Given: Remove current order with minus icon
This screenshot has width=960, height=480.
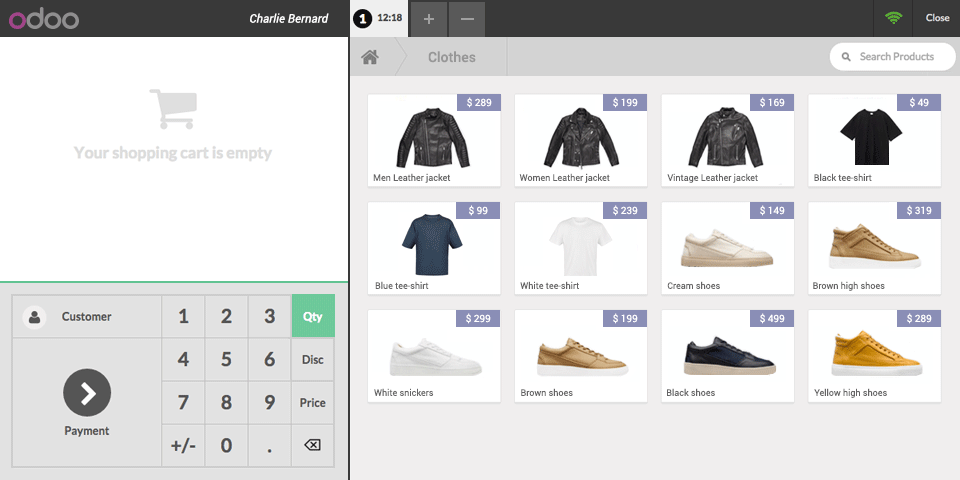Looking at the screenshot, I should coord(467,19).
